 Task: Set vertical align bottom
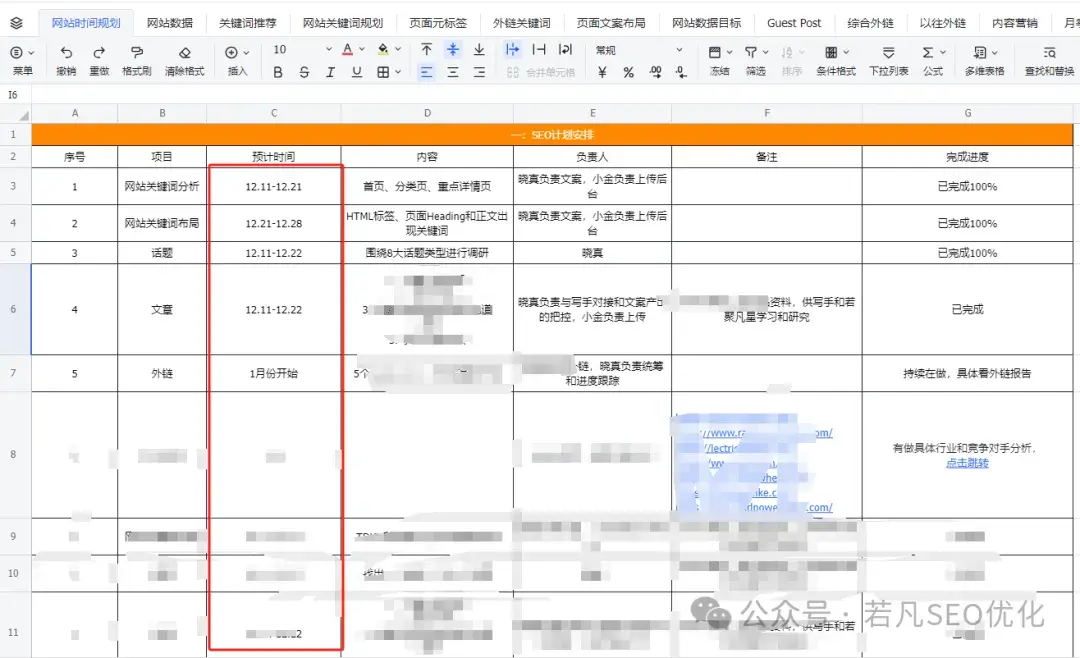point(479,50)
